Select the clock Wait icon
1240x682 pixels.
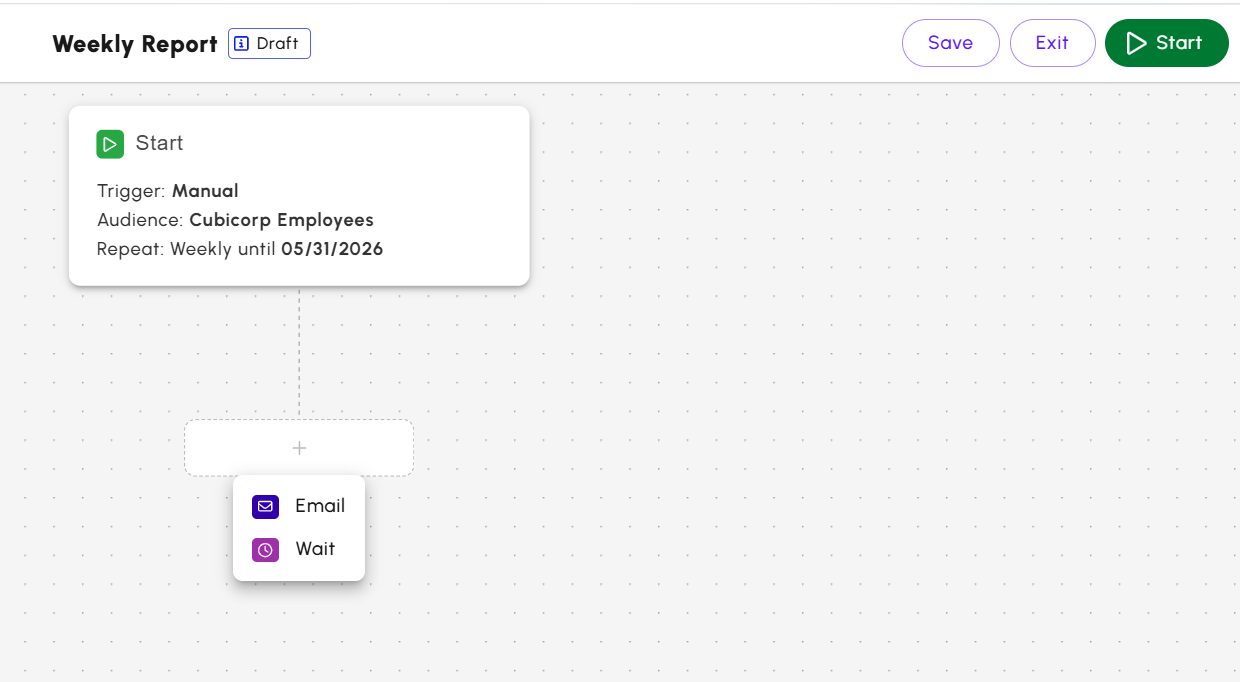point(265,550)
